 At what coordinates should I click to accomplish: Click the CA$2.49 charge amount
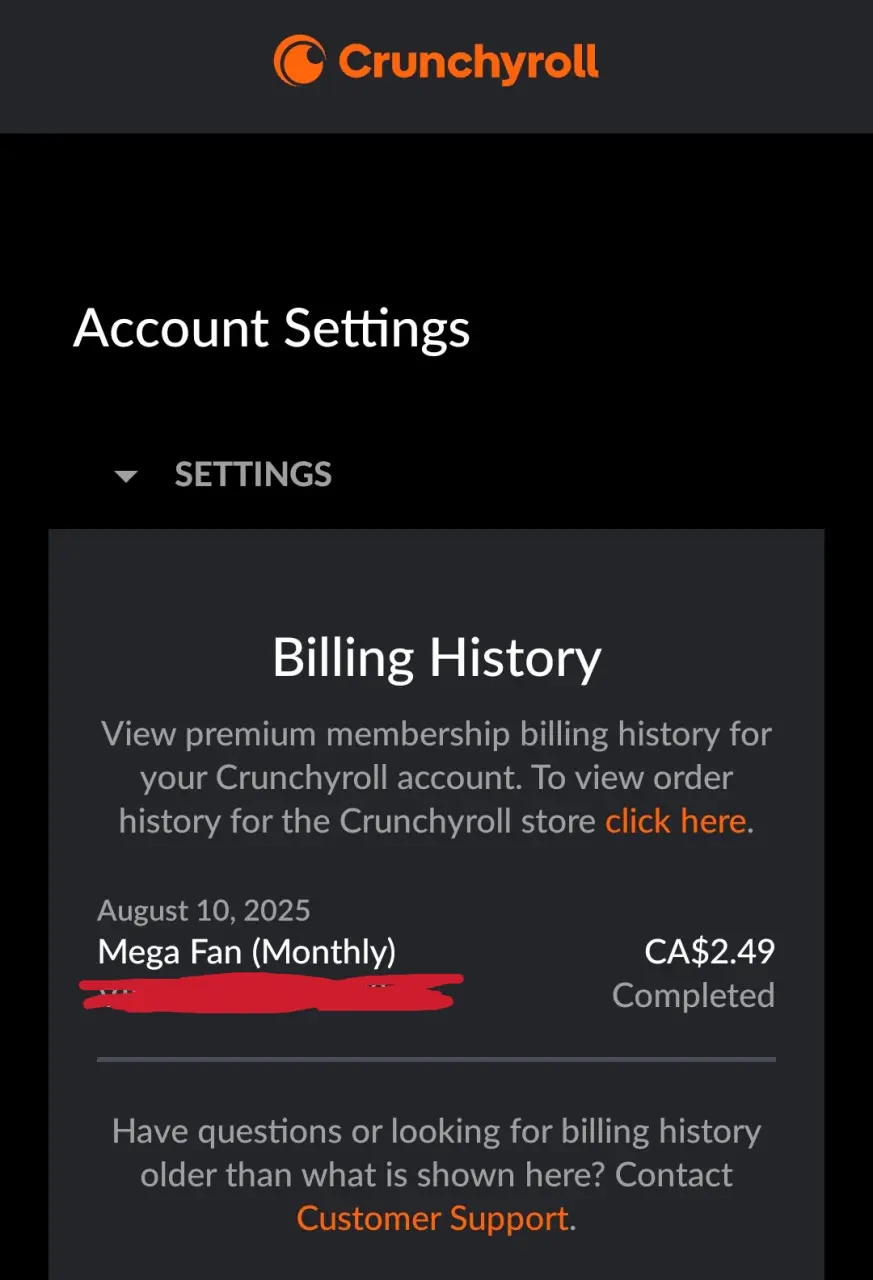[710, 951]
